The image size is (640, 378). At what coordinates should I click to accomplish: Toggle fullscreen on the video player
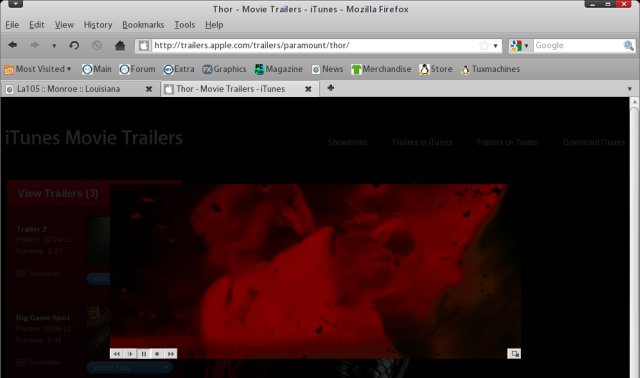click(x=514, y=354)
